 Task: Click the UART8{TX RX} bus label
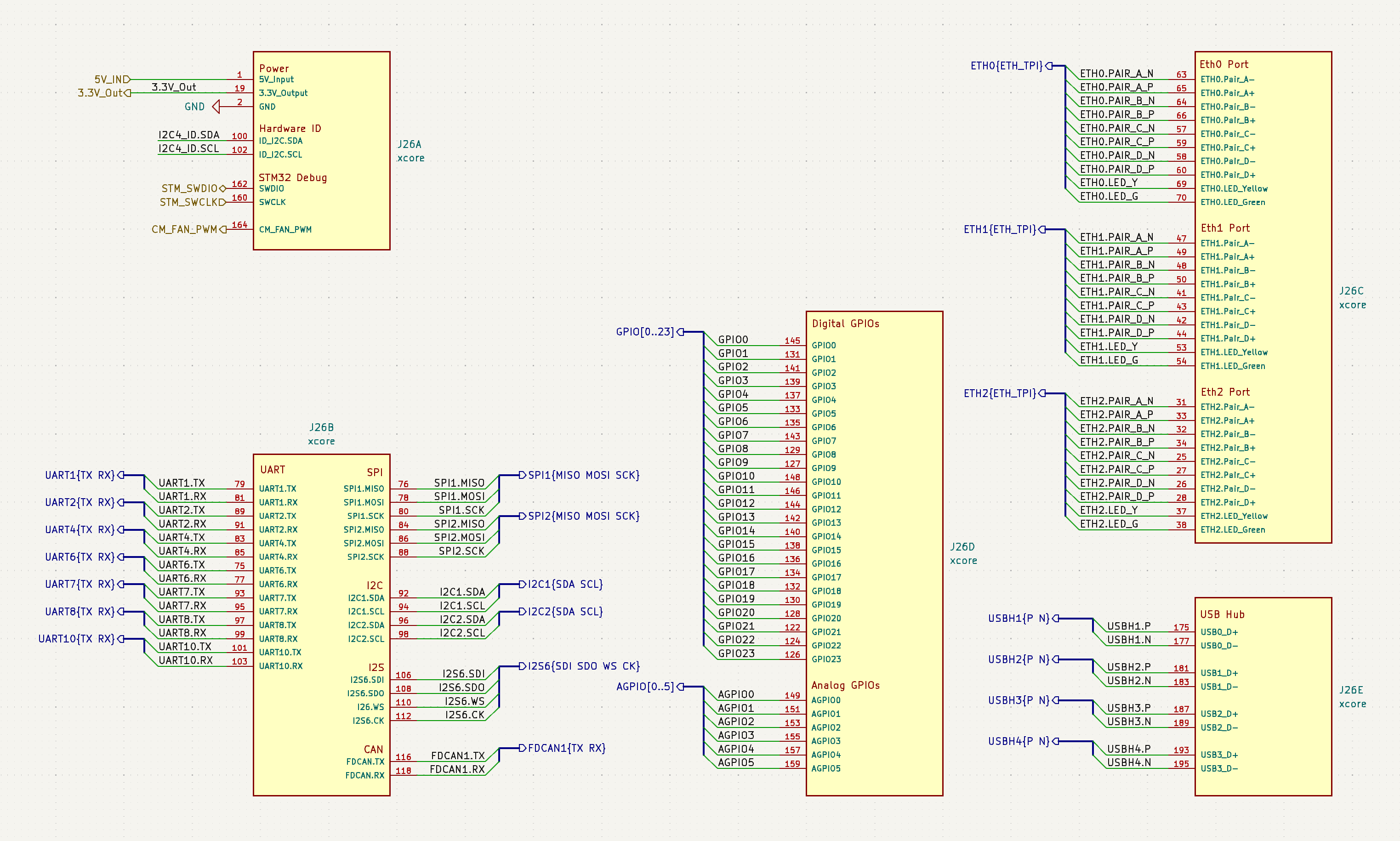85,612
